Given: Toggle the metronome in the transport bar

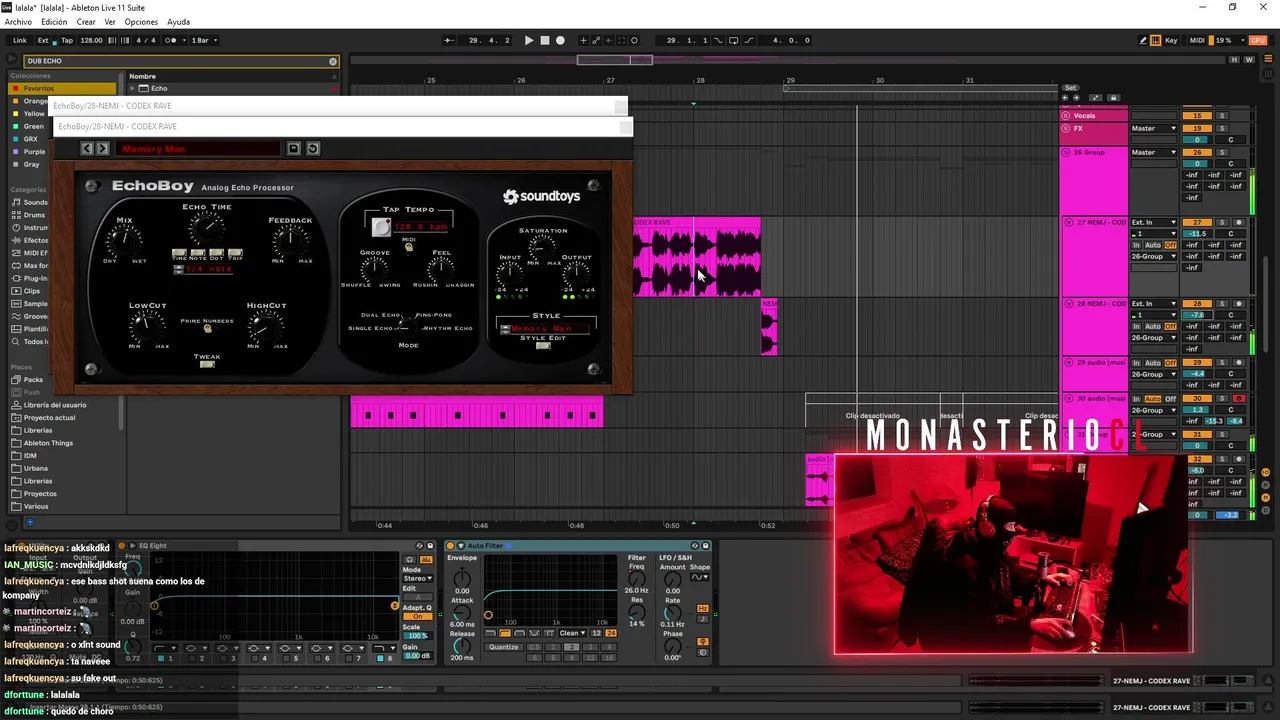Looking at the screenshot, I should pyautogui.click(x=172, y=40).
